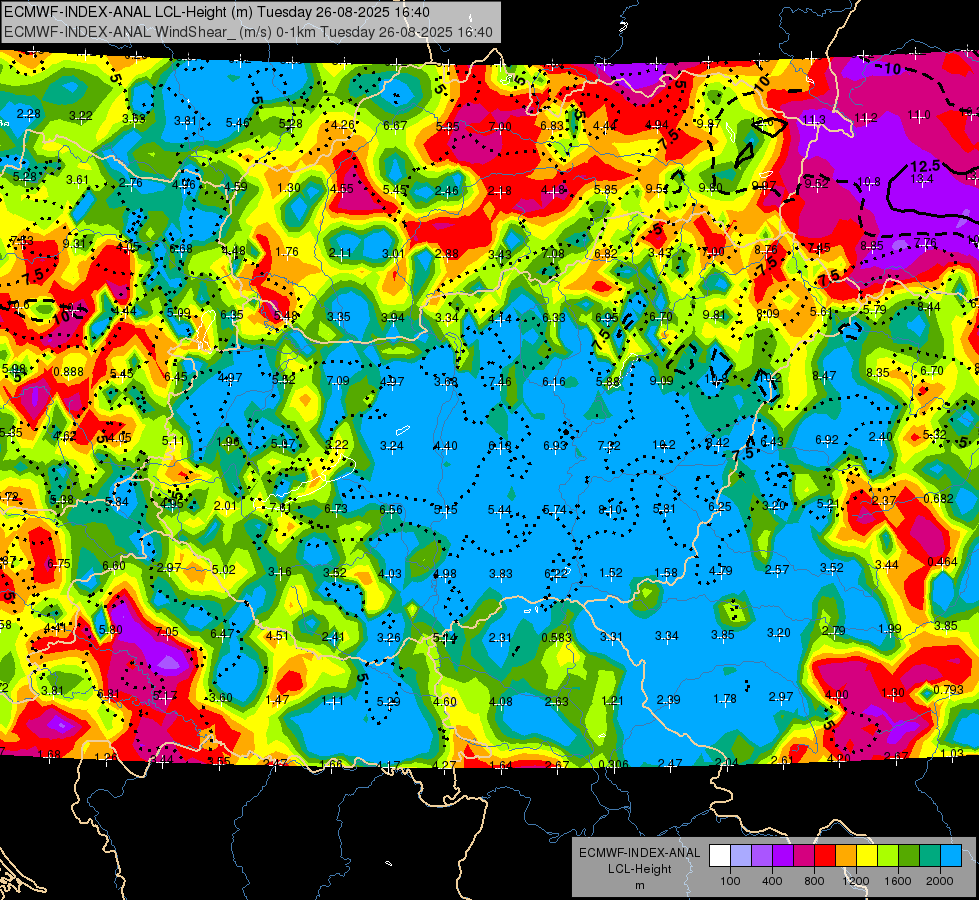Viewport: 979px width, 900px height.
Task: Click the white swatch in the LCL-Height legend
Action: (x=720, y=856)
